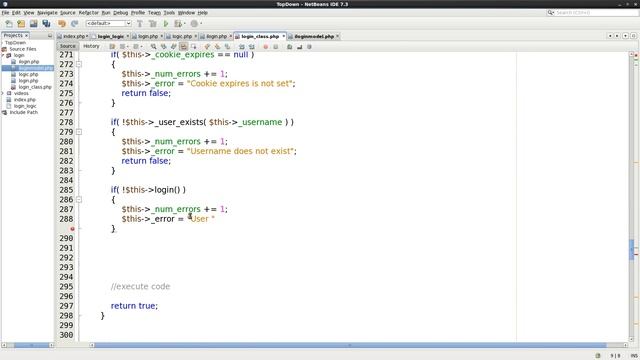Toggle a bookmark on current line
This screenshot has width=640, height=360.
227,47
